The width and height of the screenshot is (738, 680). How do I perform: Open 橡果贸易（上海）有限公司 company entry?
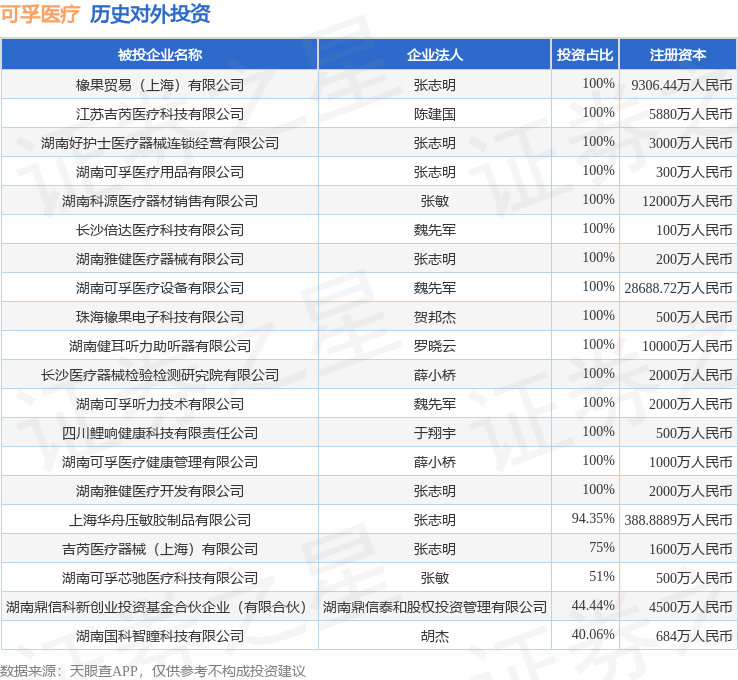[160, 85]
